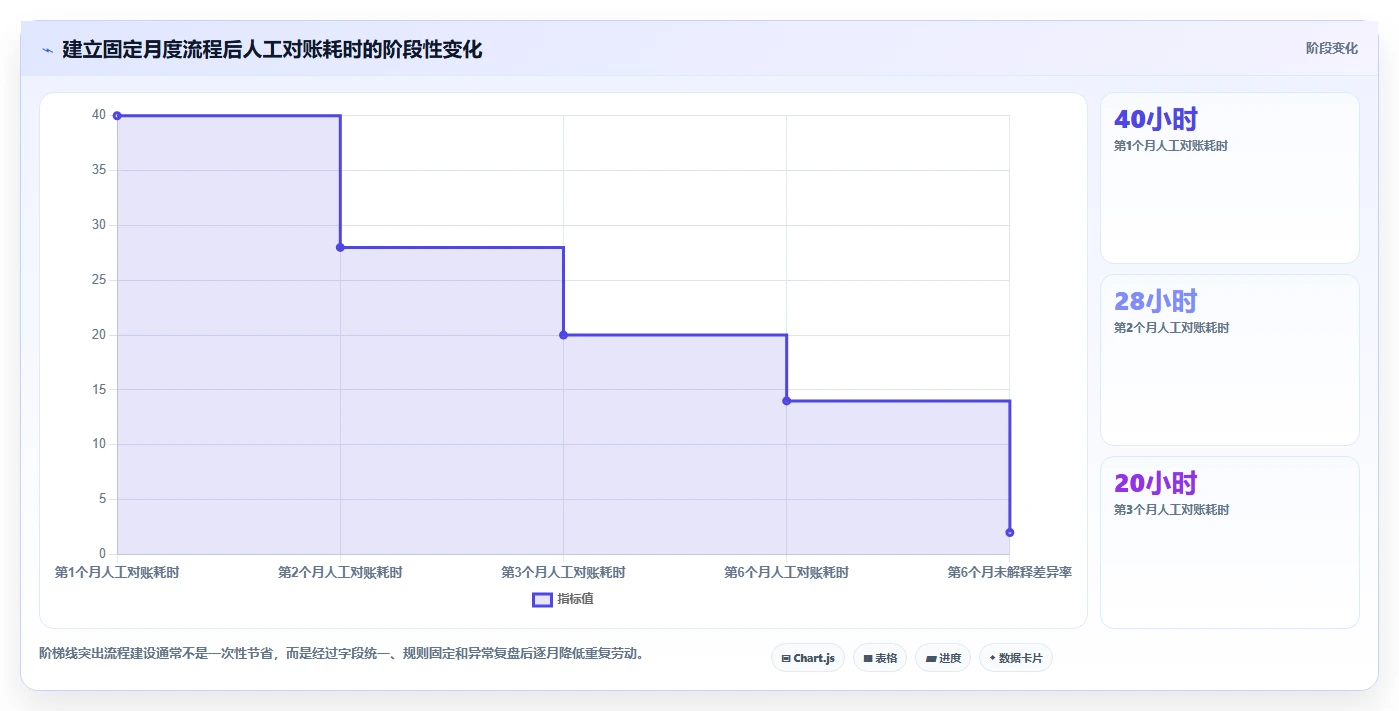1399x711 pixels.
Task: Click the y-axis value 5
Action: [x=102, y=499]
